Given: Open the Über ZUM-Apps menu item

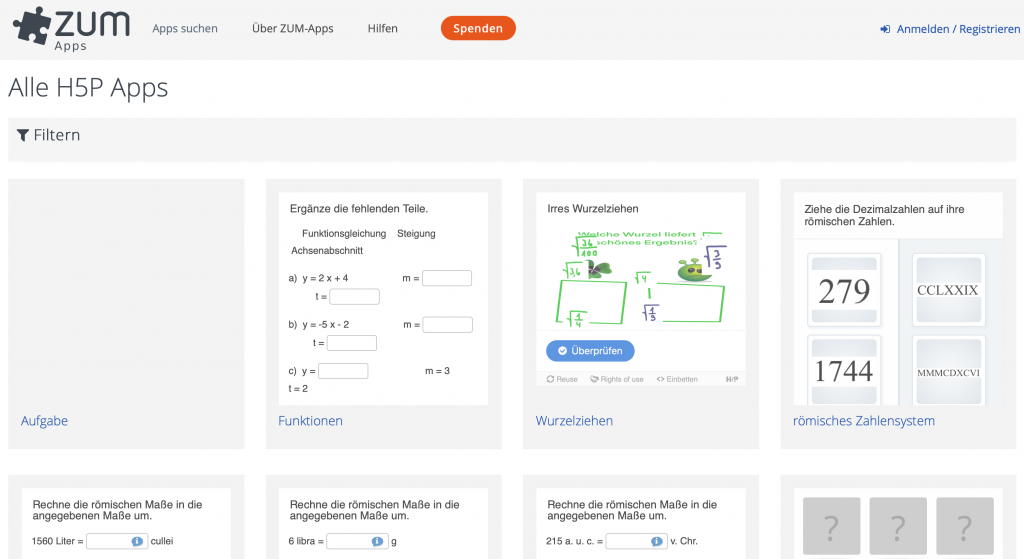Looking at the screenshot, I should tap(293, 29).
